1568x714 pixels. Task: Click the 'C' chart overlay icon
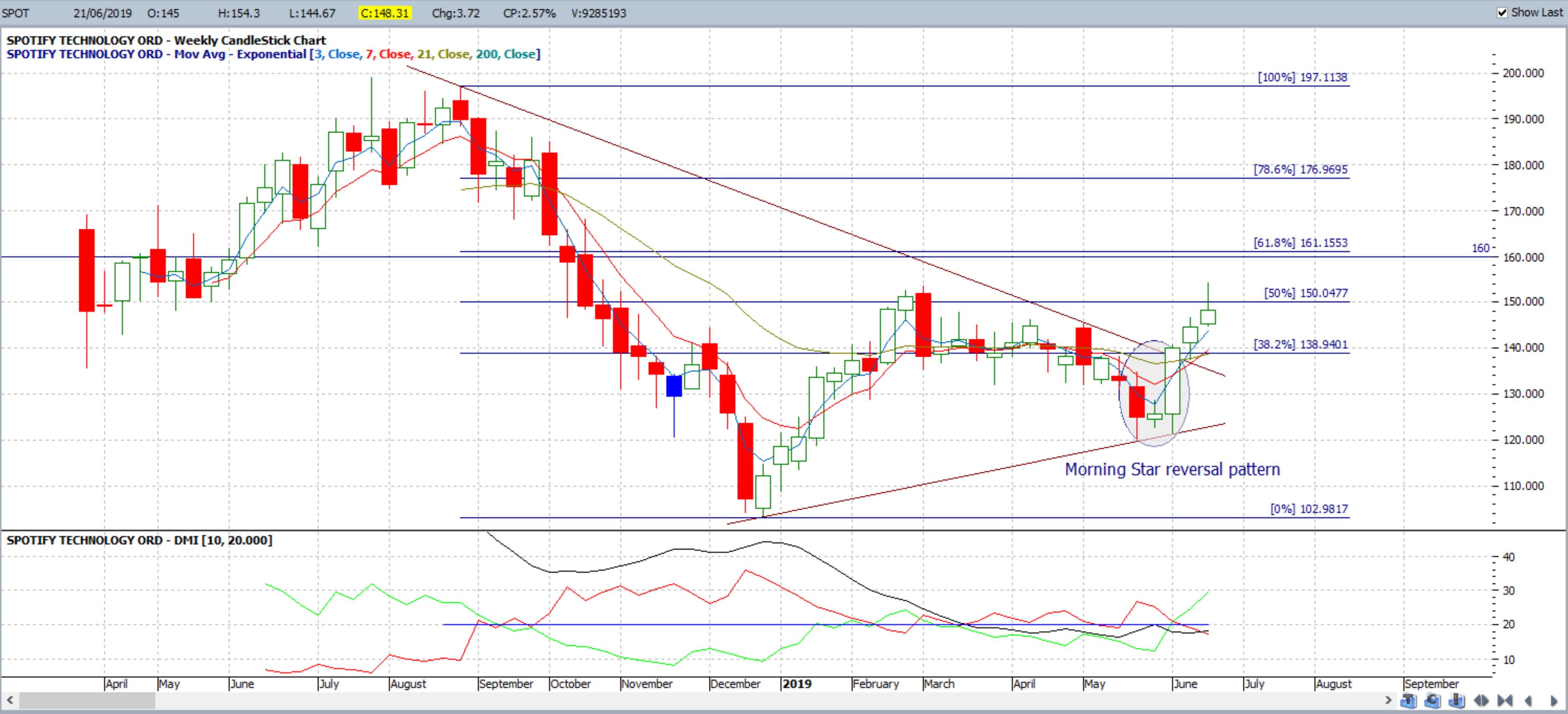pyautogui.click(x=1433, y=701)
